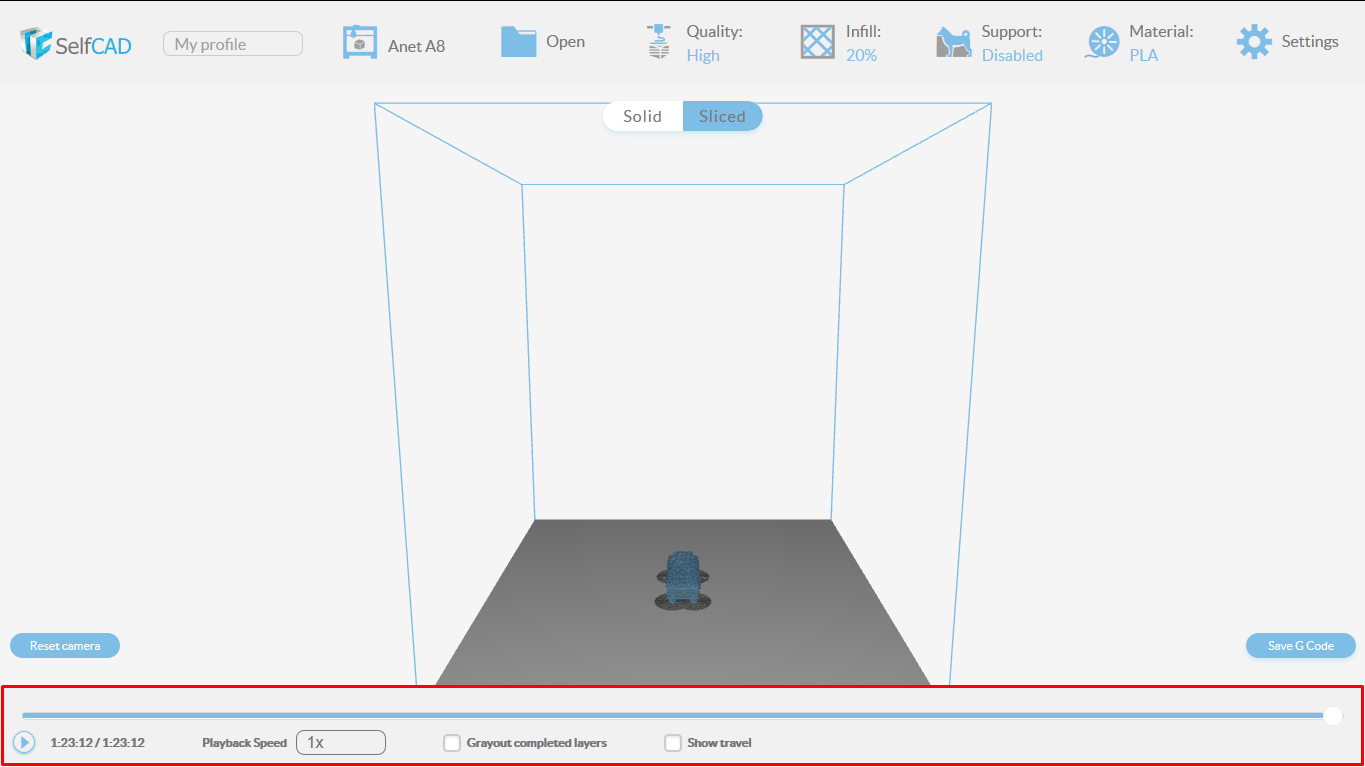1365x767 pixels.
Task: Click the Support structure icon
Action: 954,42
